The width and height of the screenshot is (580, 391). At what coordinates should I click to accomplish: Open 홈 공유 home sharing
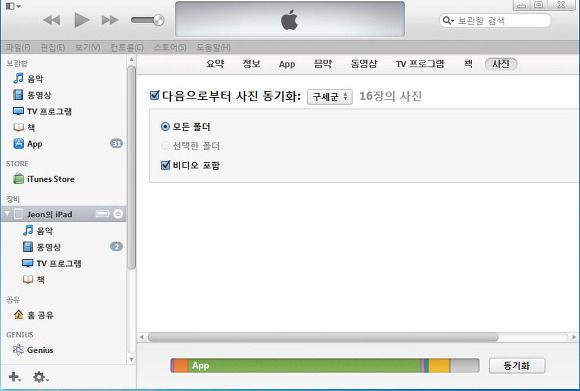[34, 315]
